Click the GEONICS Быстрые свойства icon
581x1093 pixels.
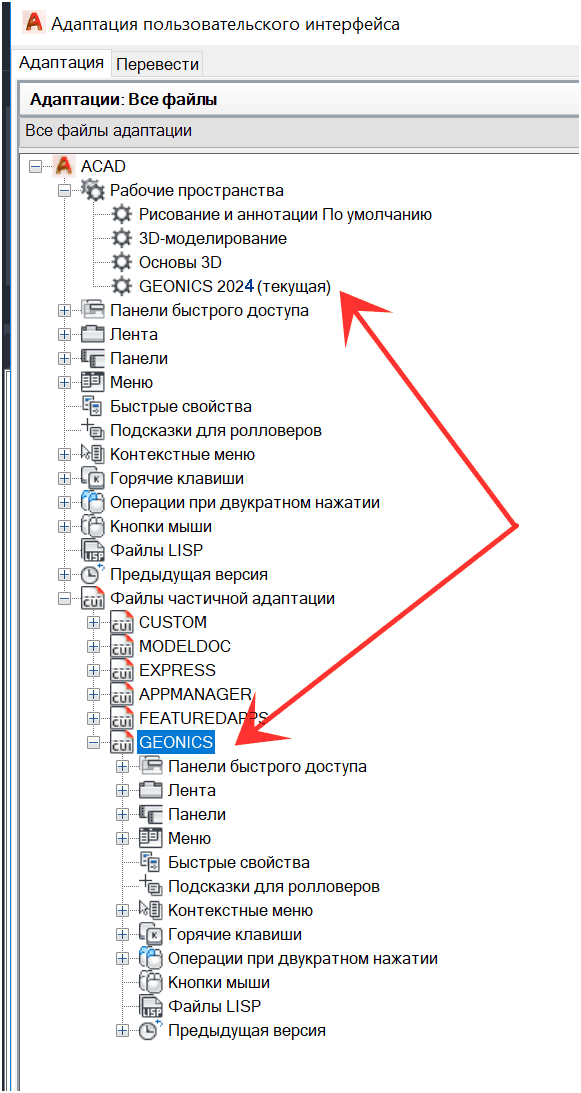151,862
